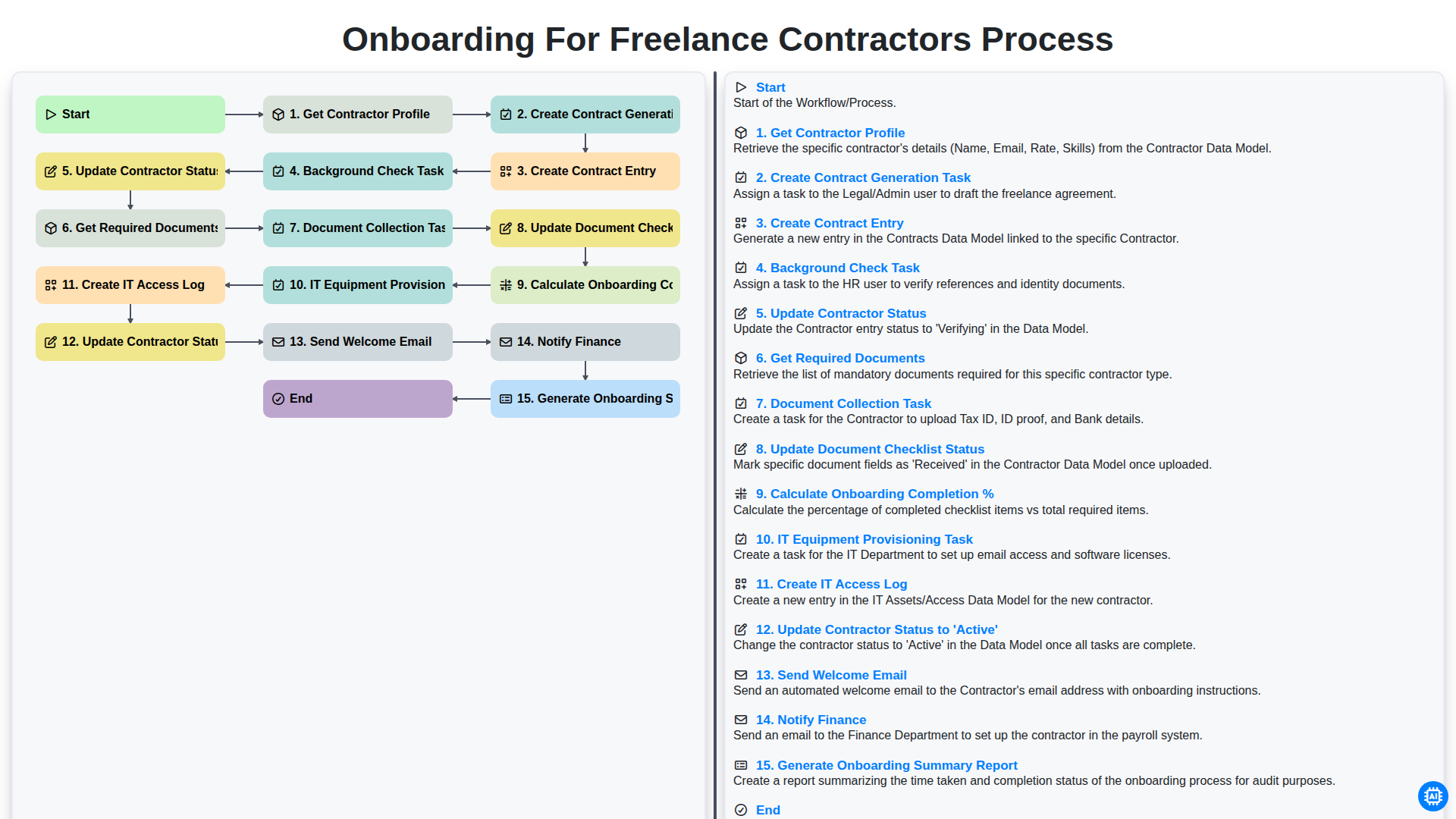This screenshot has height=819, width=1456.
Task: Select the 3. Create Contract Entry flowchart node
Action: point(585,171)
